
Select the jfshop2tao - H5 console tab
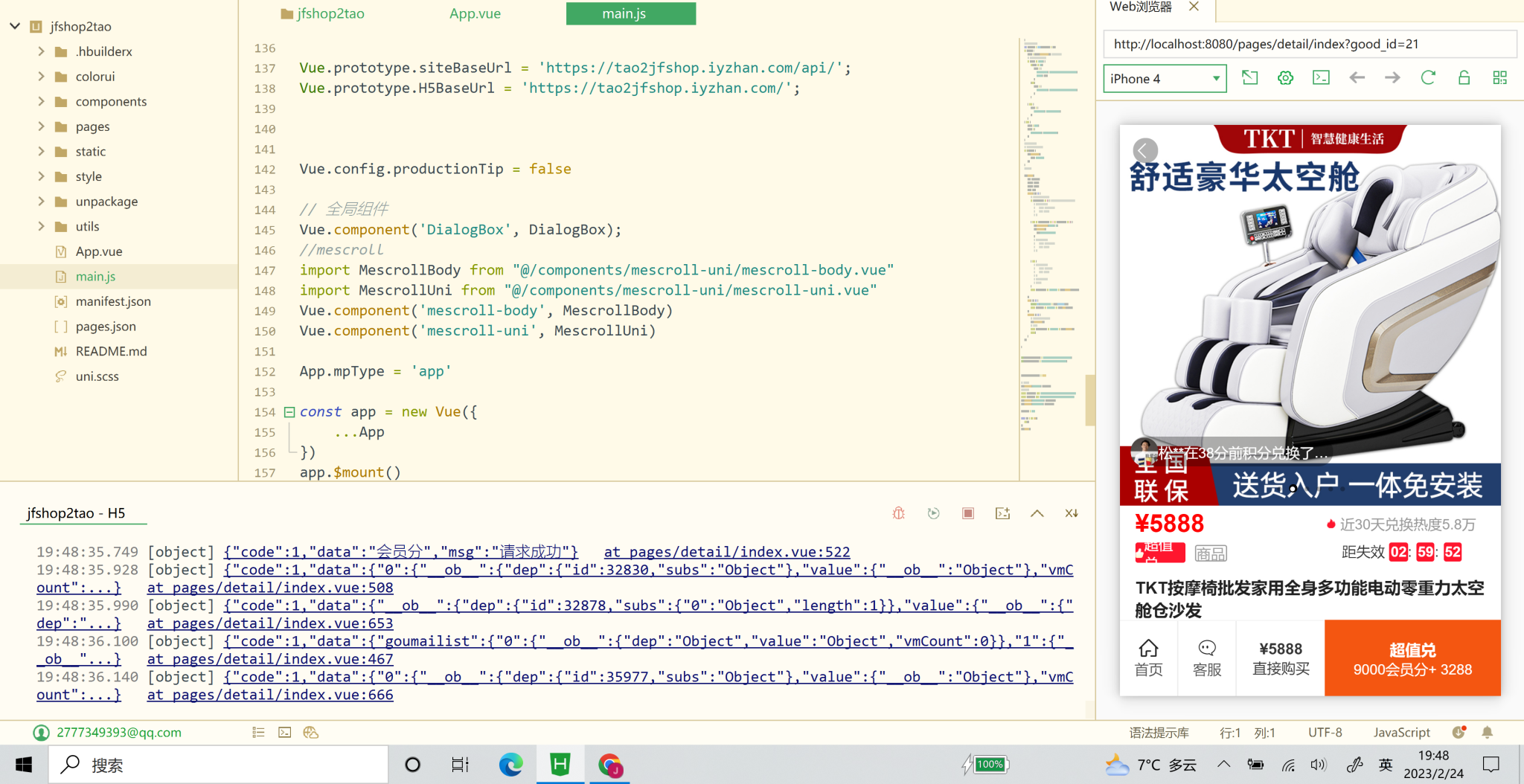[x=76, y=513]
